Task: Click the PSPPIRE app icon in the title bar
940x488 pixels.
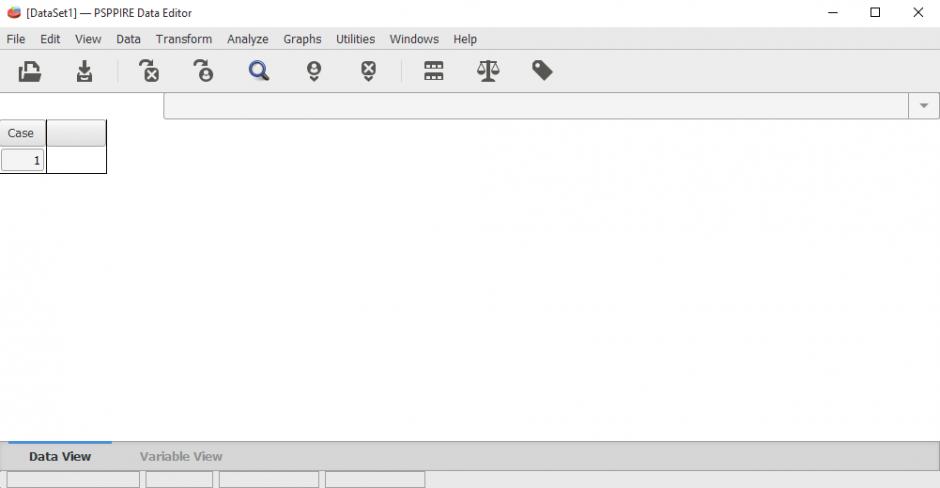Action: pyautogui.click(x=14, y=13)
